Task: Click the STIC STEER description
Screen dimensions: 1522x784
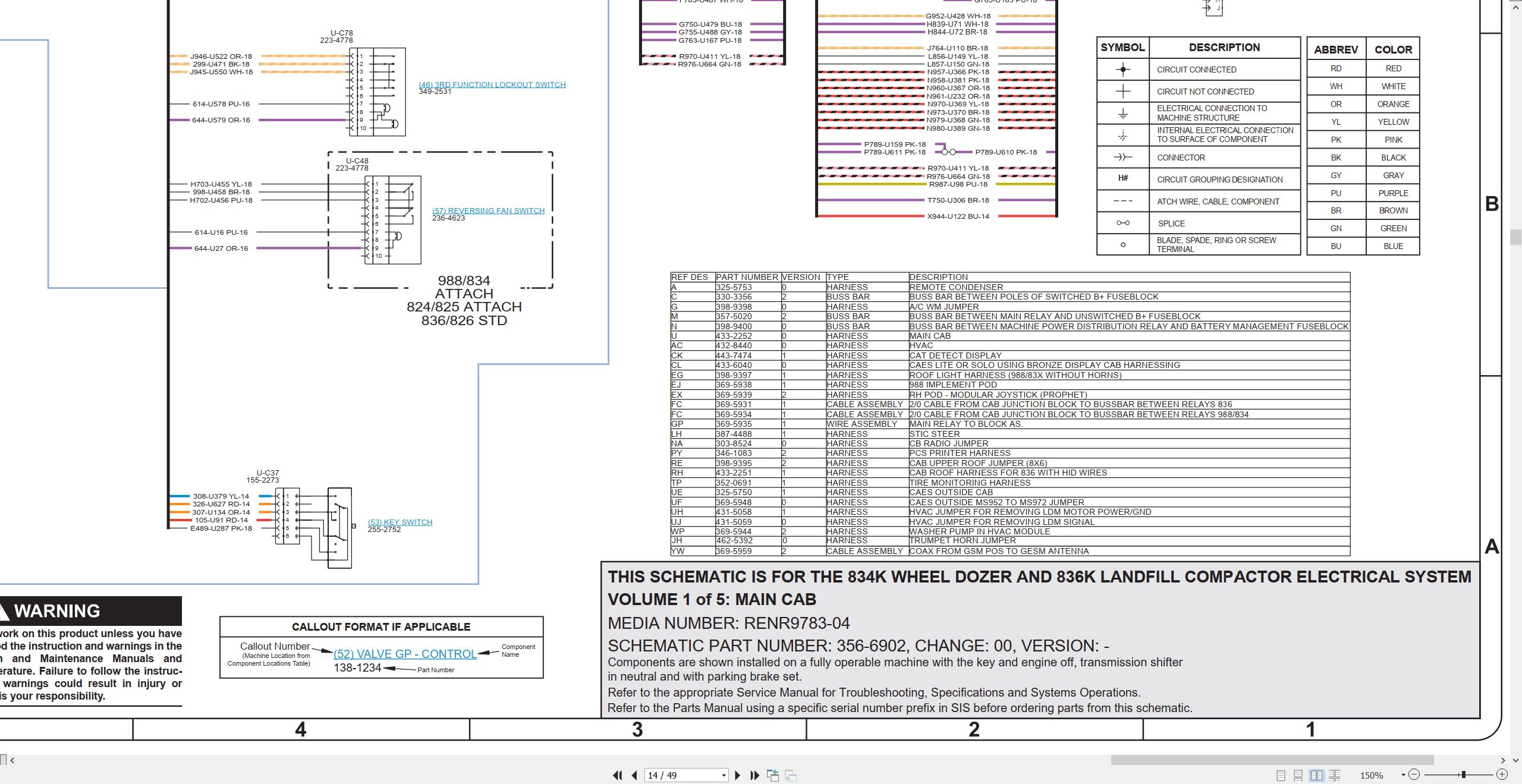Action: coord(934,434)
